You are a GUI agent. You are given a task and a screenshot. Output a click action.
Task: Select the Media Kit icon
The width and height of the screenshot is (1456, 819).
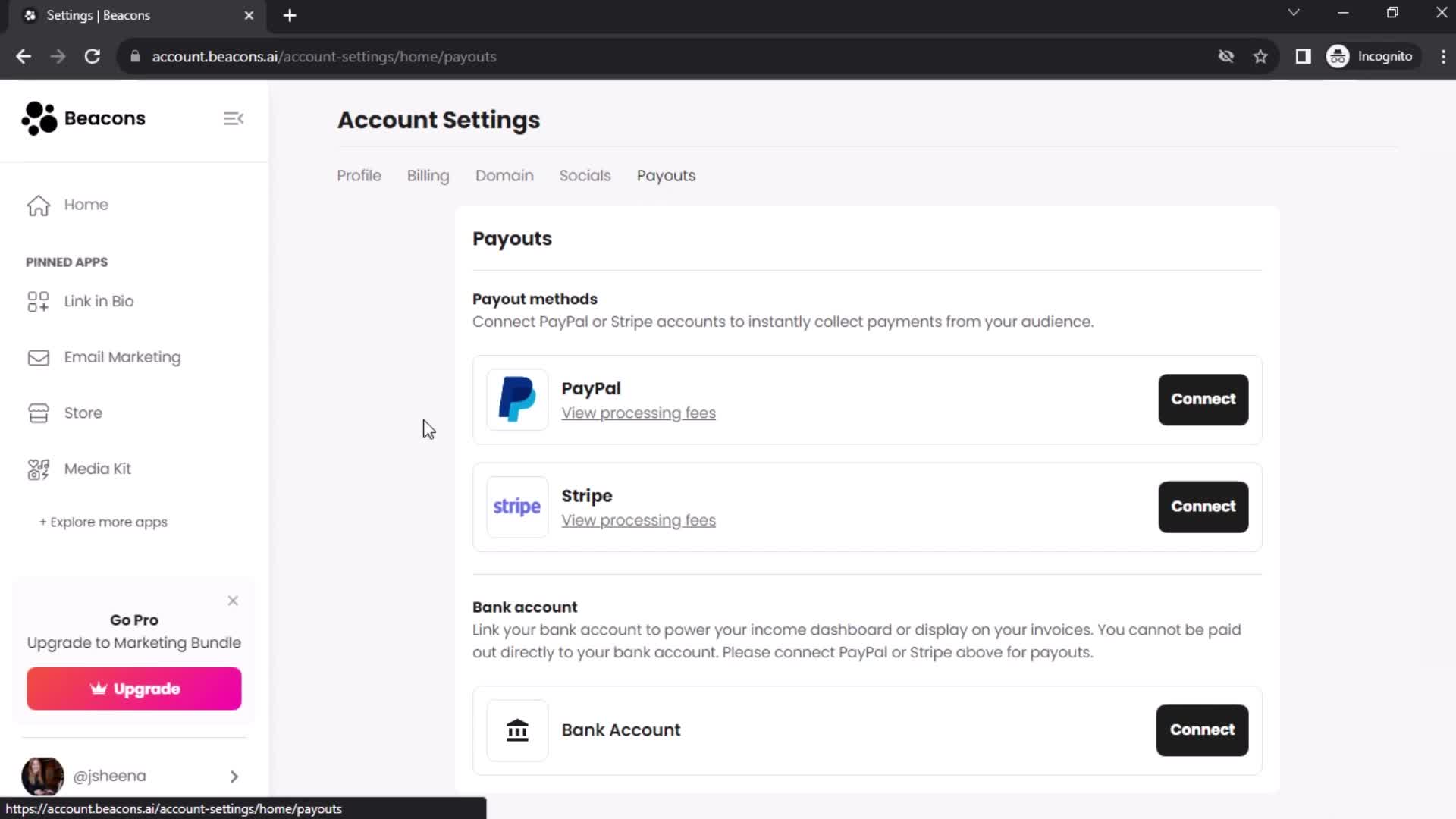tap(39, 468)
